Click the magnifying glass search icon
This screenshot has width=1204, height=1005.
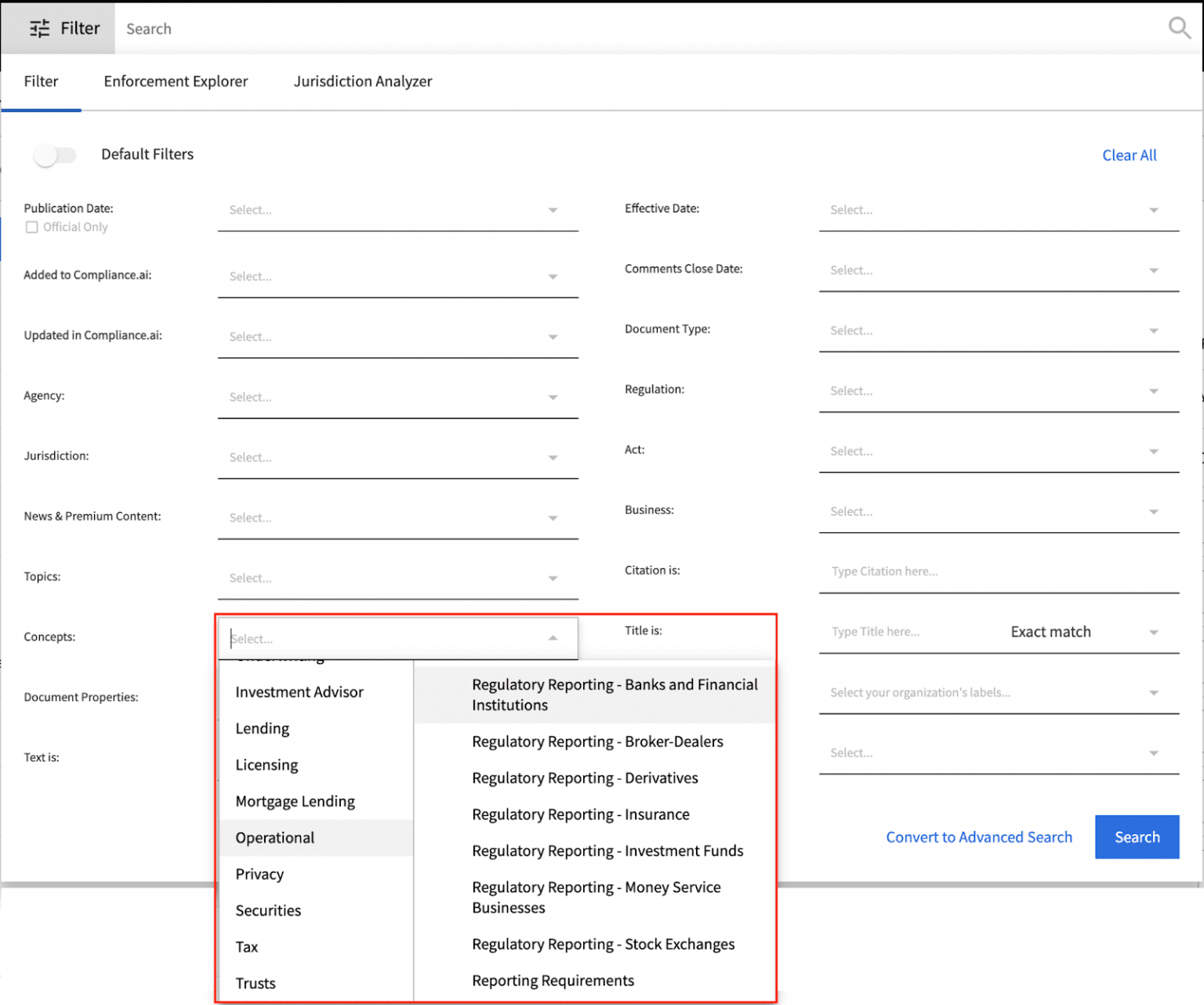pos(1178,28)
